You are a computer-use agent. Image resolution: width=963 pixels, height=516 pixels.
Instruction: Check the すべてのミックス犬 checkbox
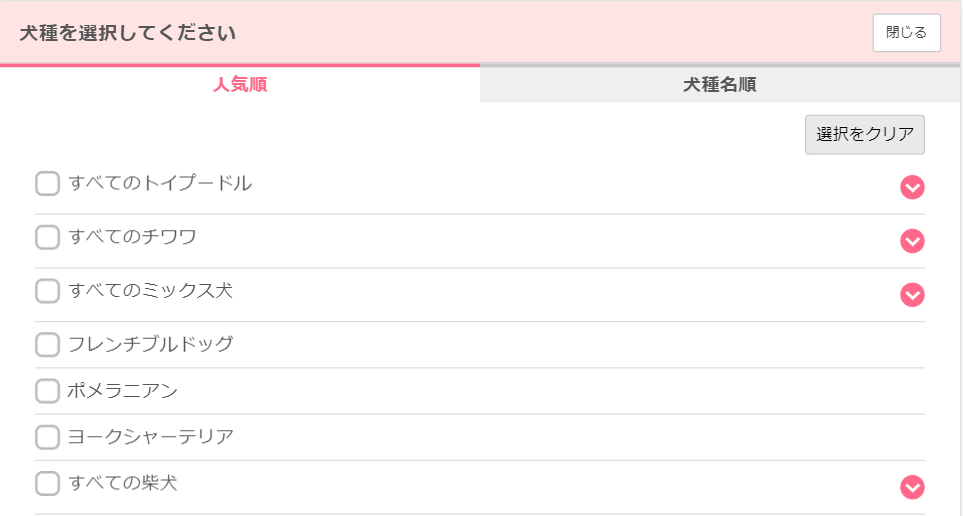pyautogui.click(x=47, y=291)
